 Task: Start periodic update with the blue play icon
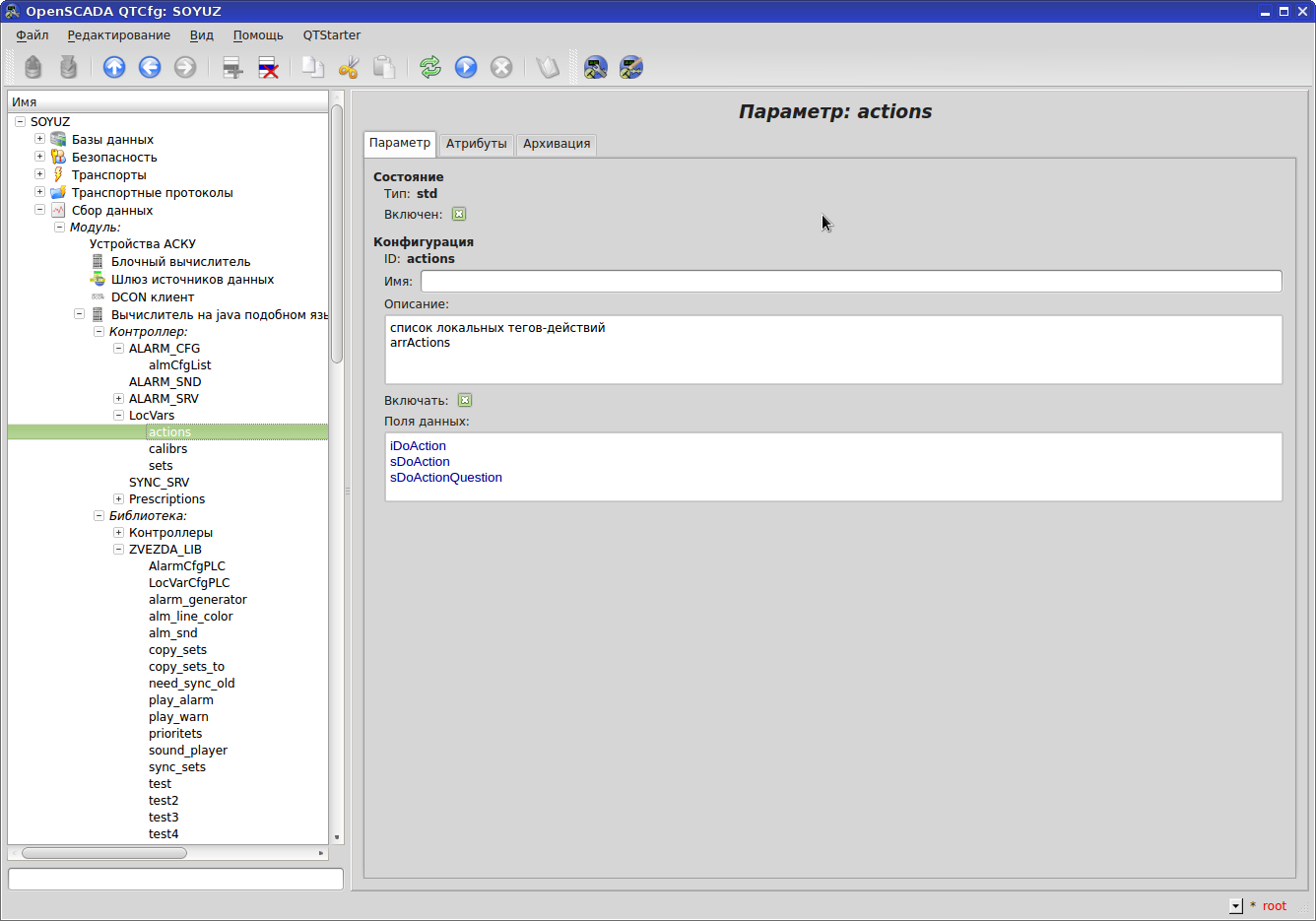[x=465, y=67]
